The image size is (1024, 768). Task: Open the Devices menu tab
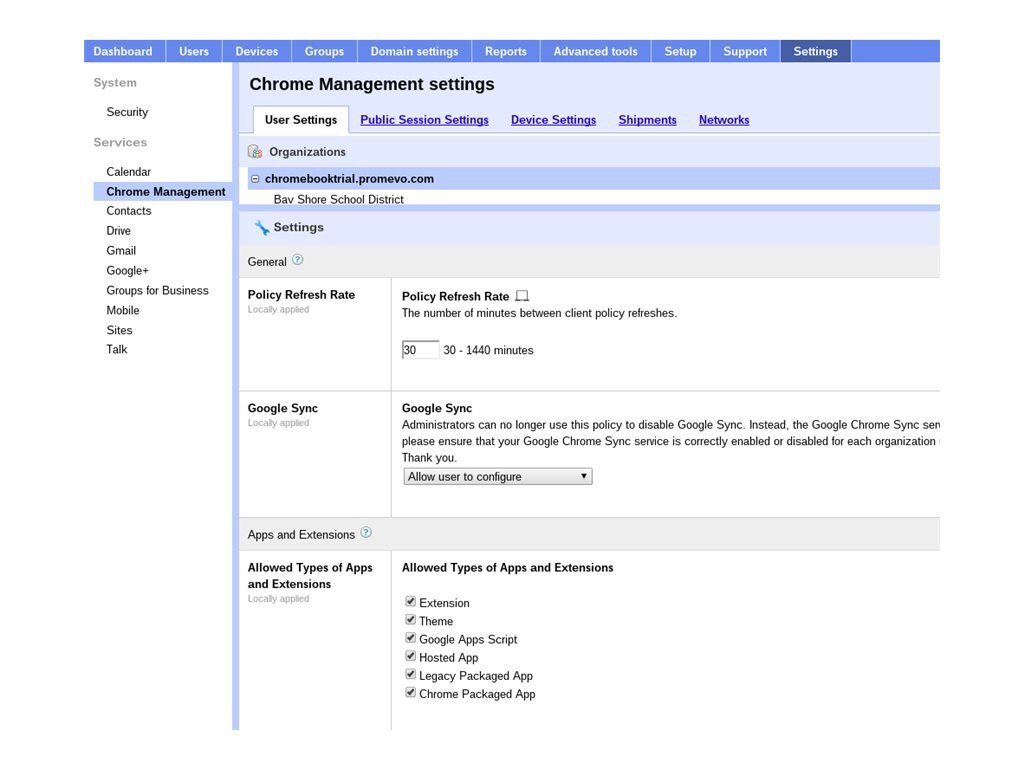click(256, 51)
